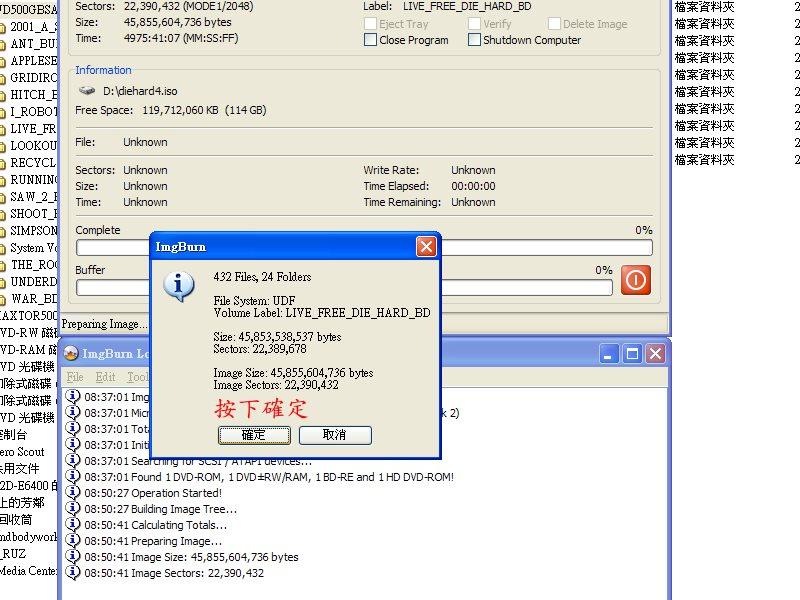The image size is (800, 600).
Task: Toggle the Delete Image checkbox
Action: (554, 24)
